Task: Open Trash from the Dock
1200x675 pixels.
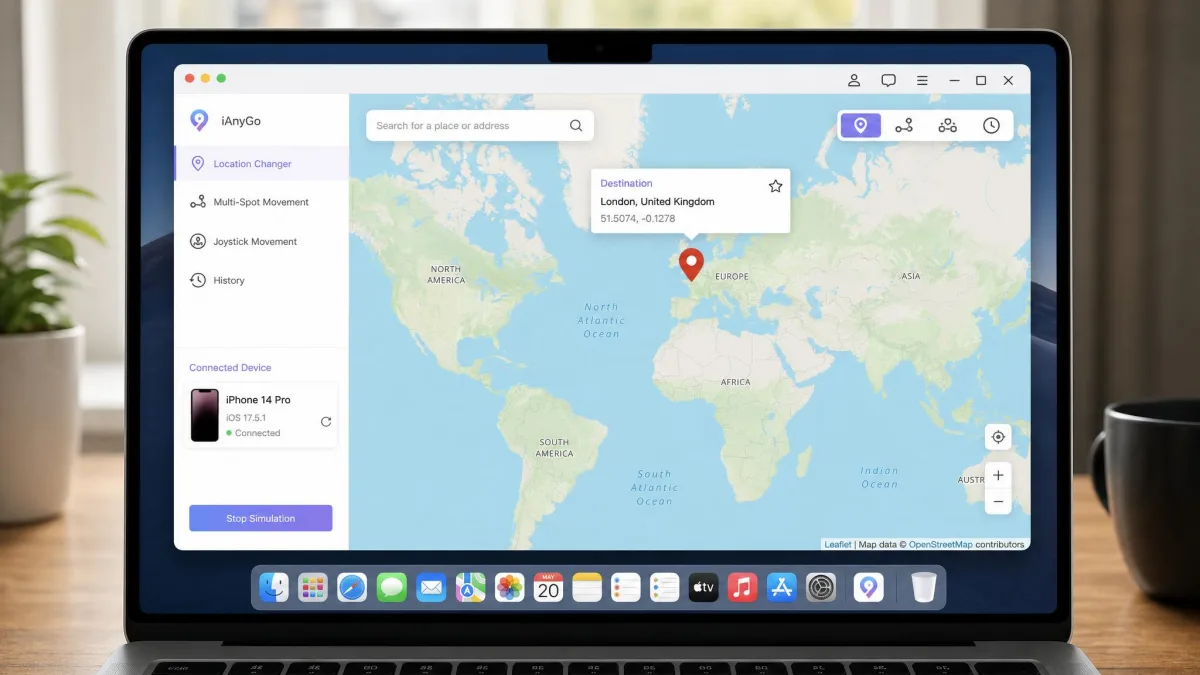Action: tap(923, 588)
